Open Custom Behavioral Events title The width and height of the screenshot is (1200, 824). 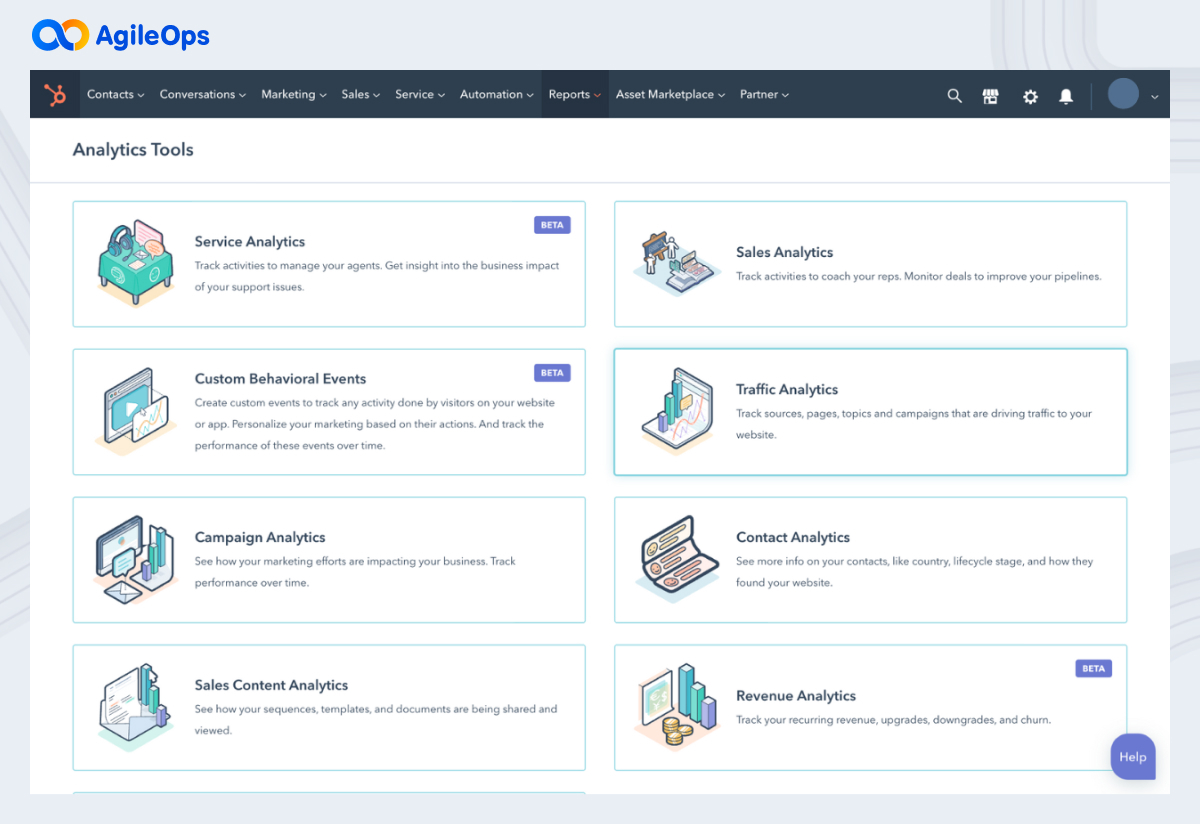(280, 379)
